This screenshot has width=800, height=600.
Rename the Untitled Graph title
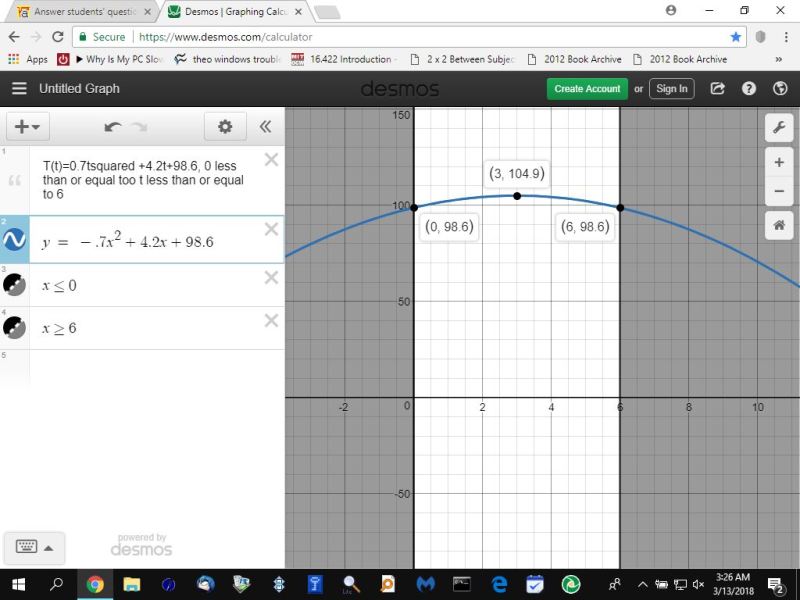79,88
